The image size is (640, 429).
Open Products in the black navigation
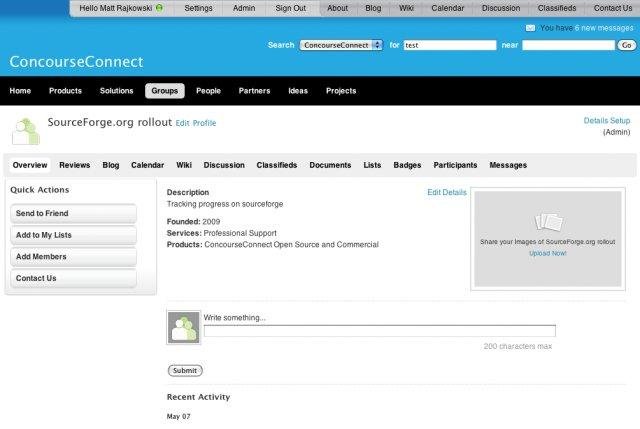click(x=65, y=91)
